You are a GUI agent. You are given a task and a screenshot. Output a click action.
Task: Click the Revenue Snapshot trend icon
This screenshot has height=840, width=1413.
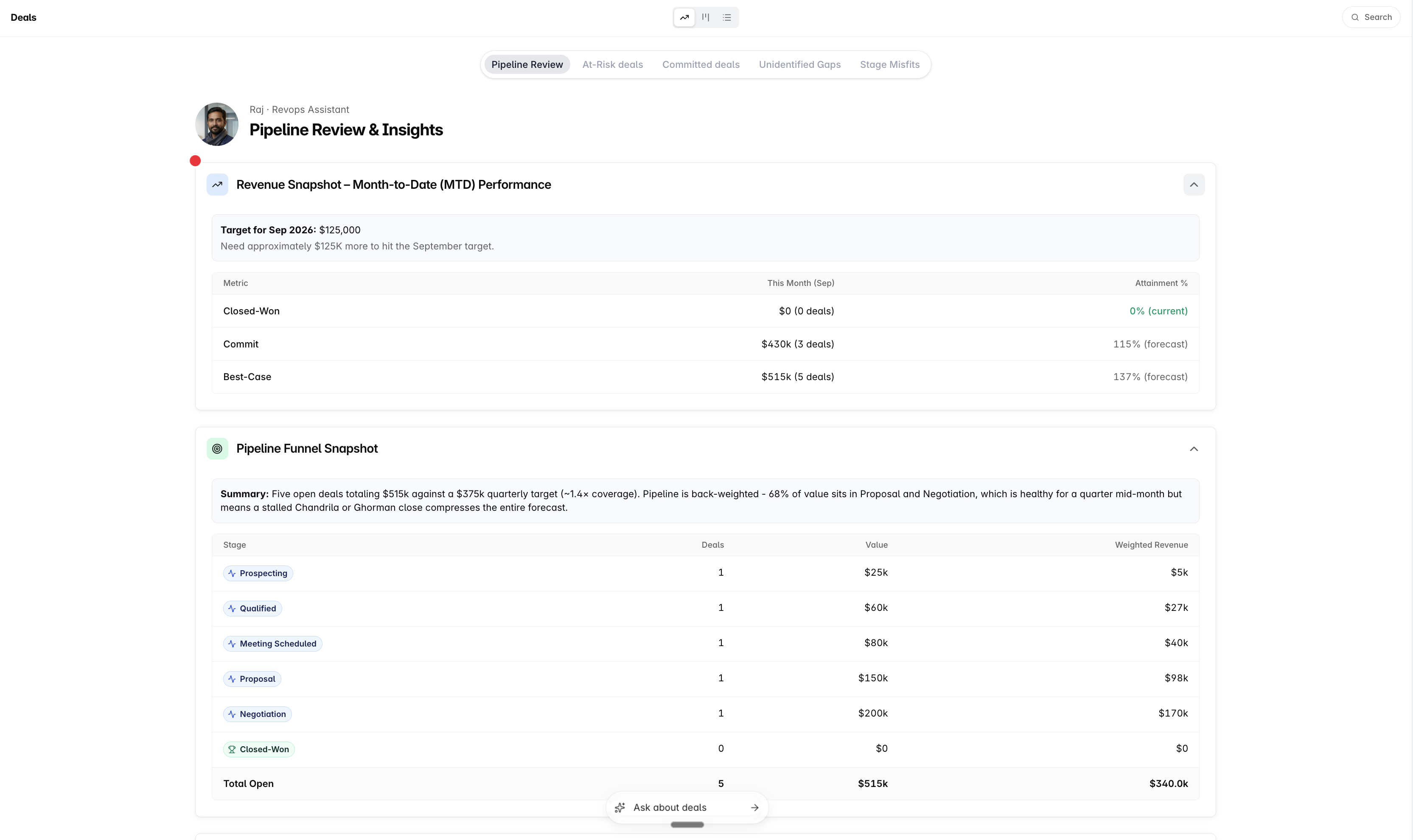click(217, 185)
